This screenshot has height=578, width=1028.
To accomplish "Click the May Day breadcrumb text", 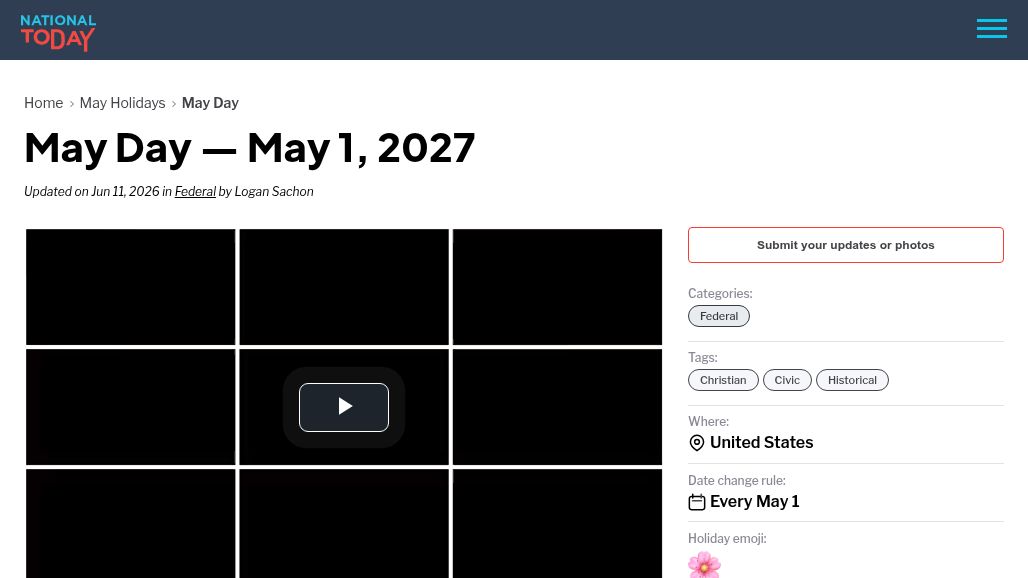I will 210,103.
